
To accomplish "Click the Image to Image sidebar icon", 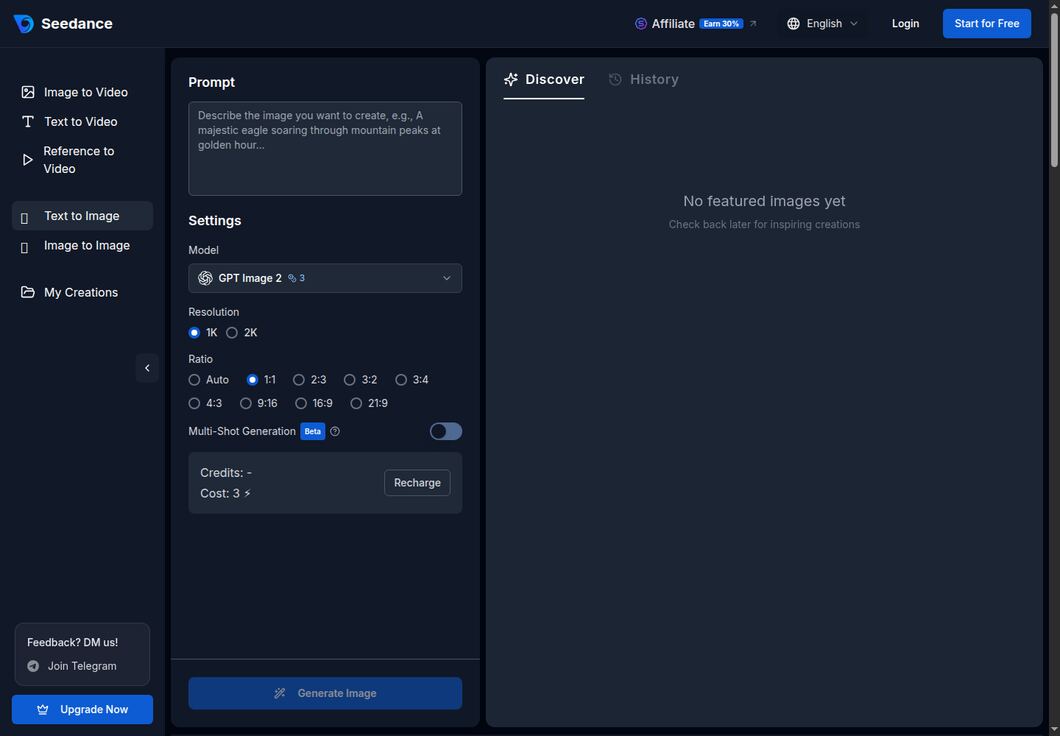I will coord(25,247).
